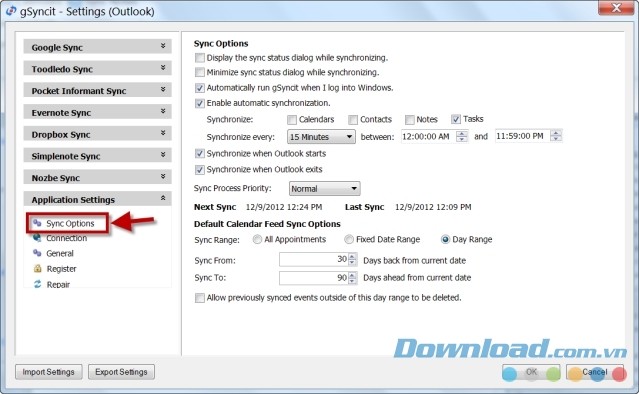Open Connection settings page

[66, 238]
